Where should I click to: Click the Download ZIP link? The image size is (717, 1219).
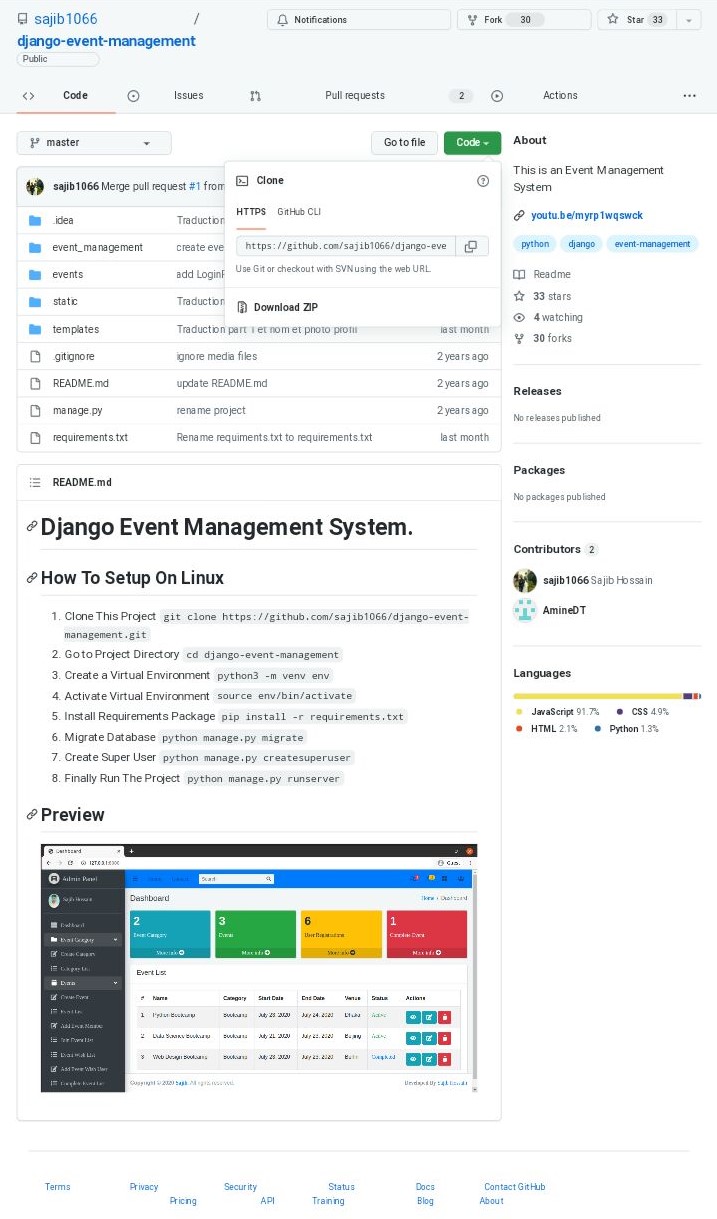click(286, 307)
